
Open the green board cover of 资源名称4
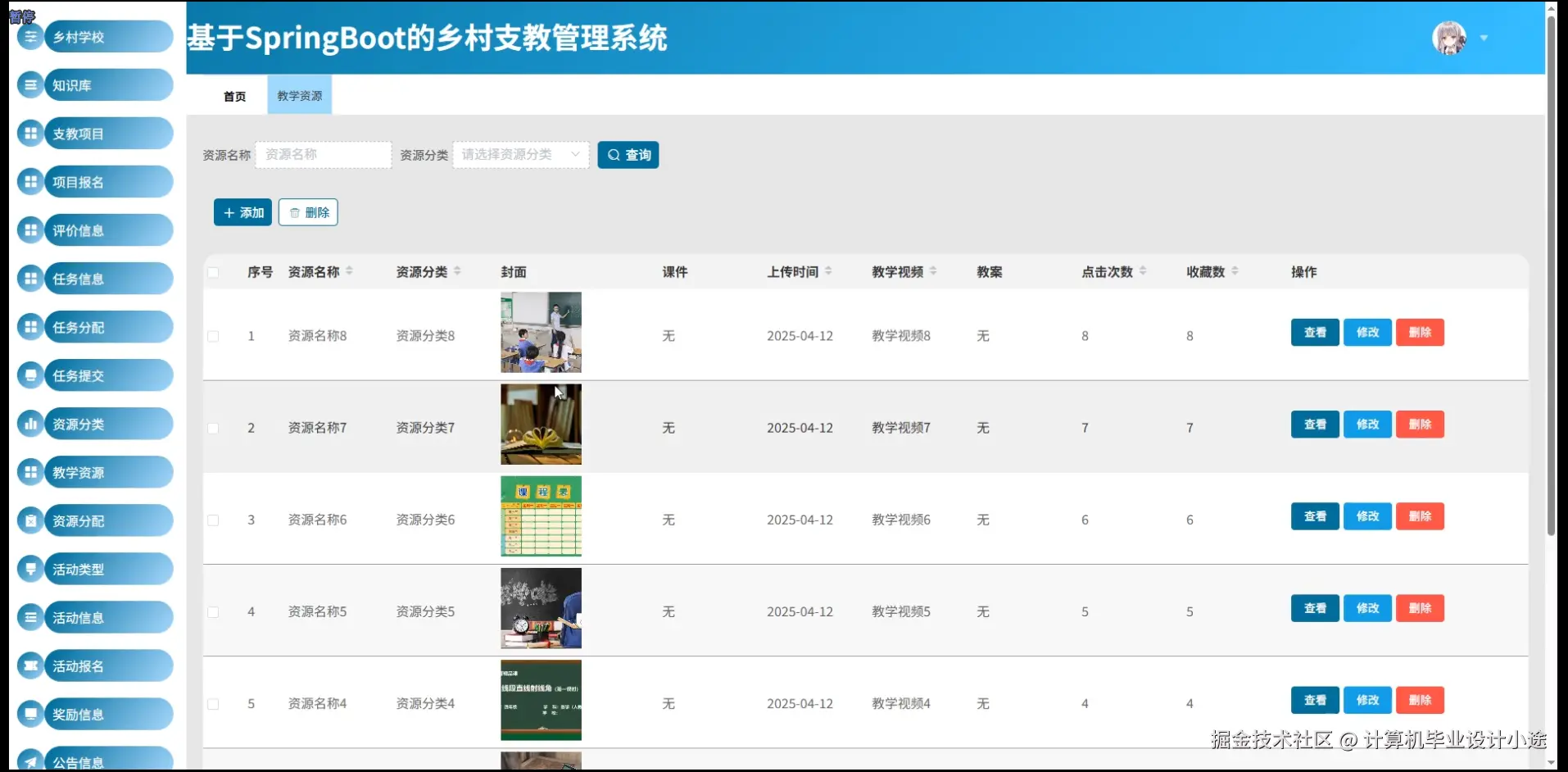click(541, 700)
